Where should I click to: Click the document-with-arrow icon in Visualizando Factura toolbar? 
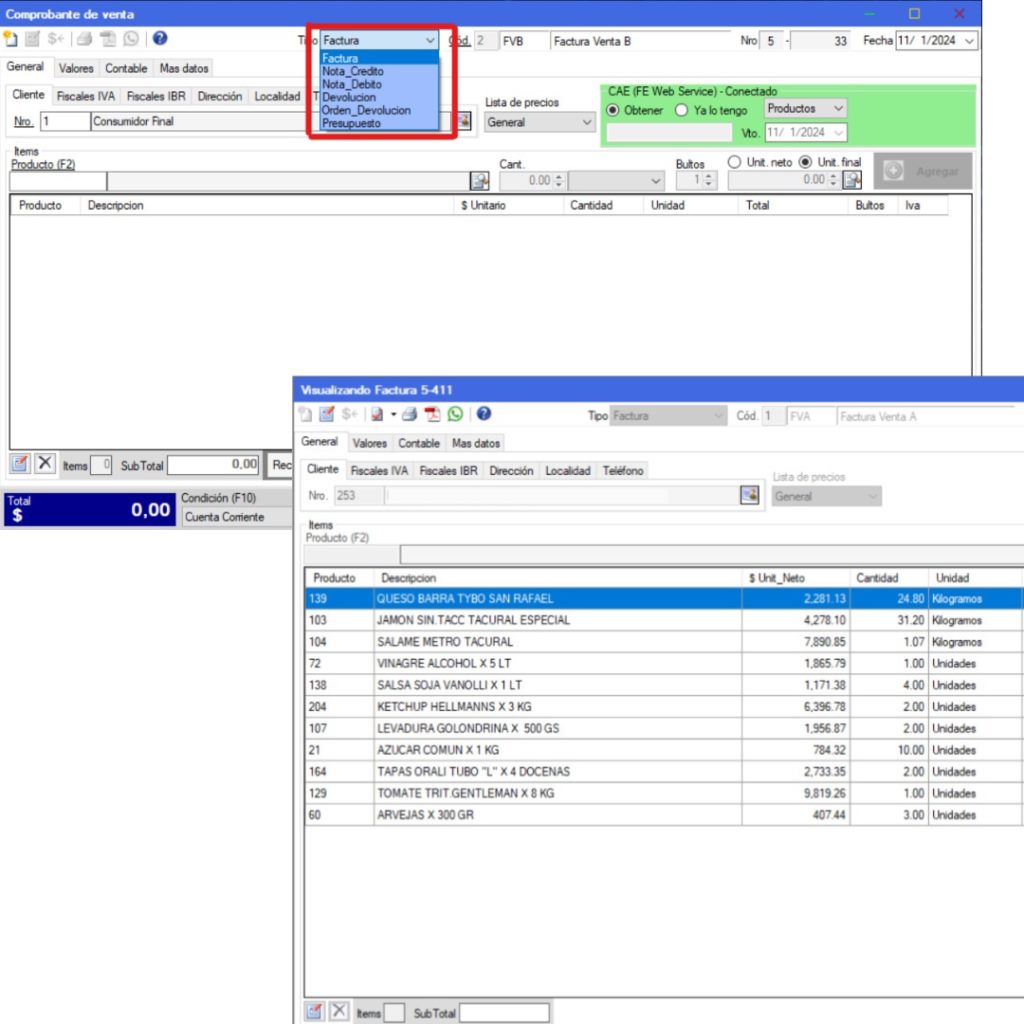[377, 414]
